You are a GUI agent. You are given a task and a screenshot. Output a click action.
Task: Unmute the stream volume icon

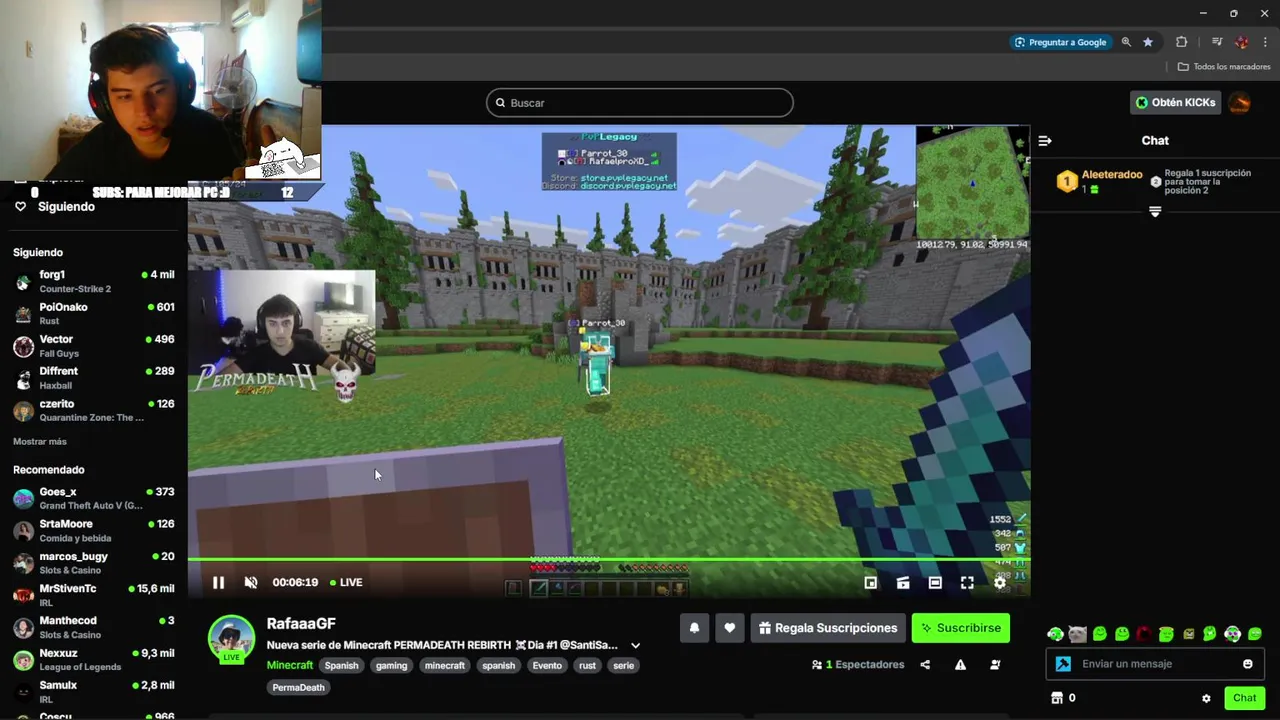pyautogui.click(x=251, y=582)
